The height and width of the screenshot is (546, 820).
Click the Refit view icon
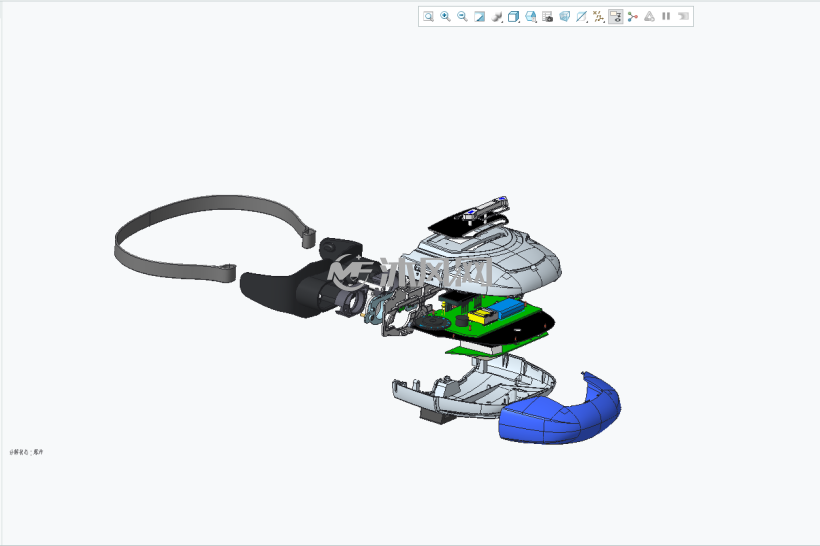tap(428, 16)
